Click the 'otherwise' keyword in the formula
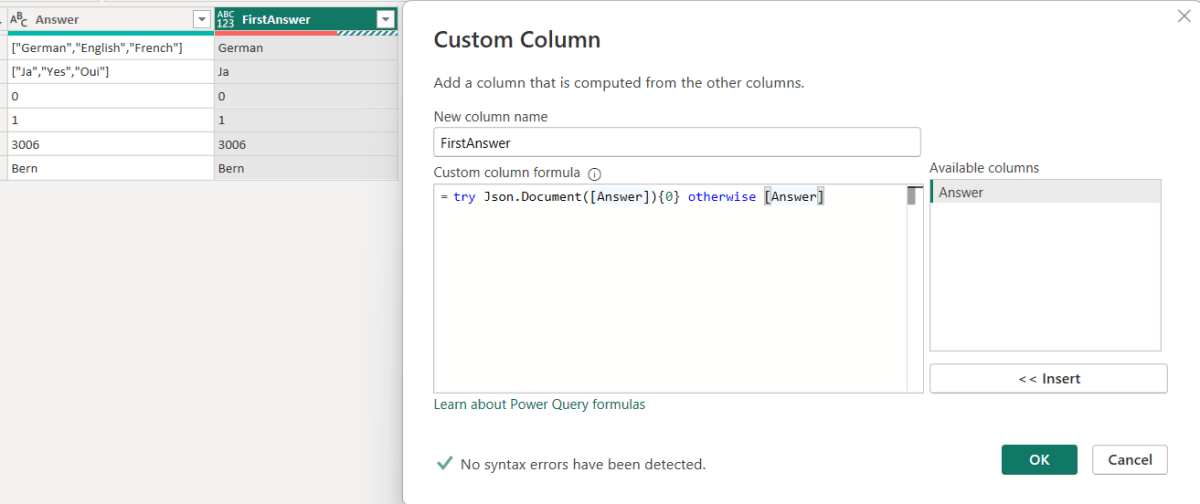The width and height of the screenshot is (1200, 504). tap(721, 197)
